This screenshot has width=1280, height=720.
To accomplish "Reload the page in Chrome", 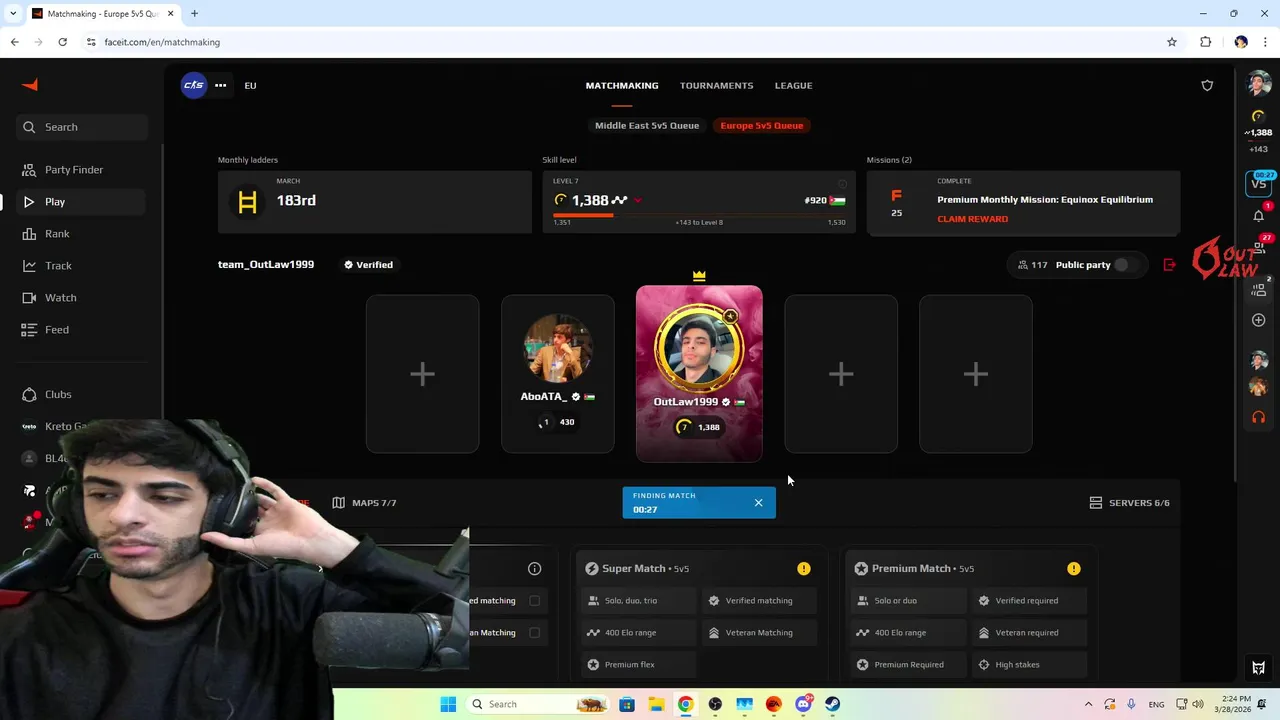I will tap(62, 42).
